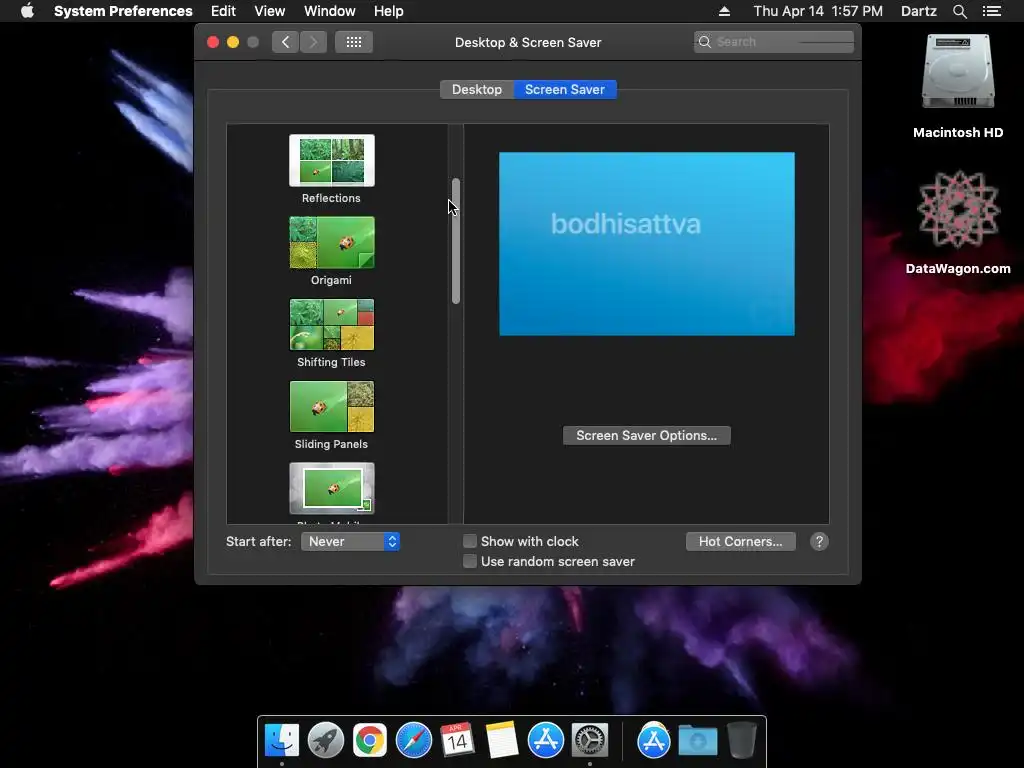The width and height of the screenshot is (1024, 768).
Task: Enable Show with clock checkbox
Action: point(470,541)
